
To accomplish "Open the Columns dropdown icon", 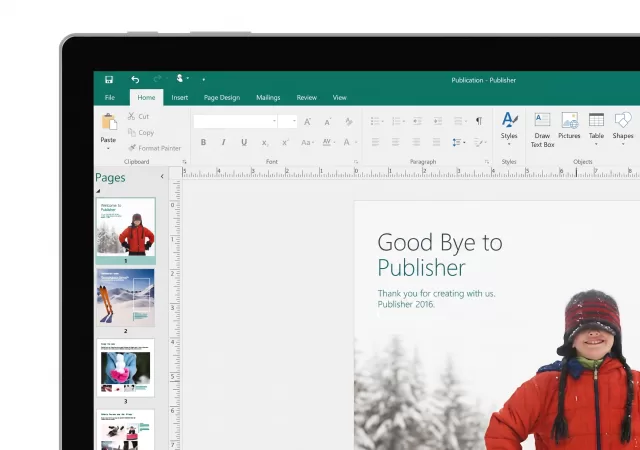I will [x=460, y=121].
